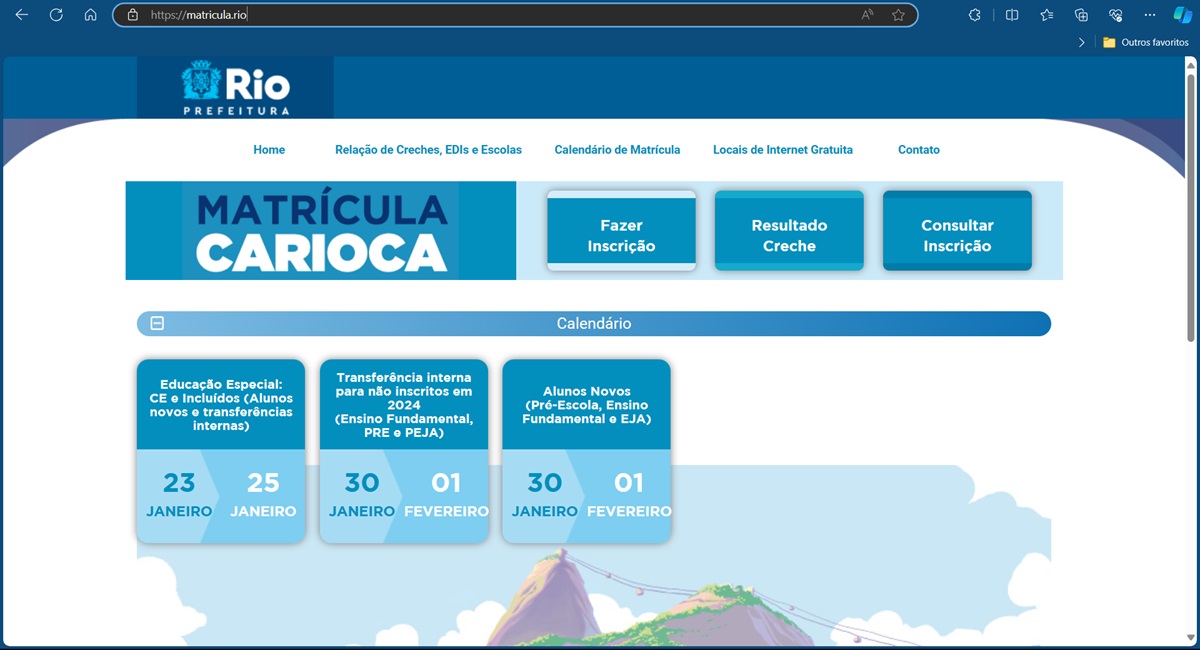Screen dimensions: 1200x650
Task: Open the Contato menu item
Action: coord(919,150)
